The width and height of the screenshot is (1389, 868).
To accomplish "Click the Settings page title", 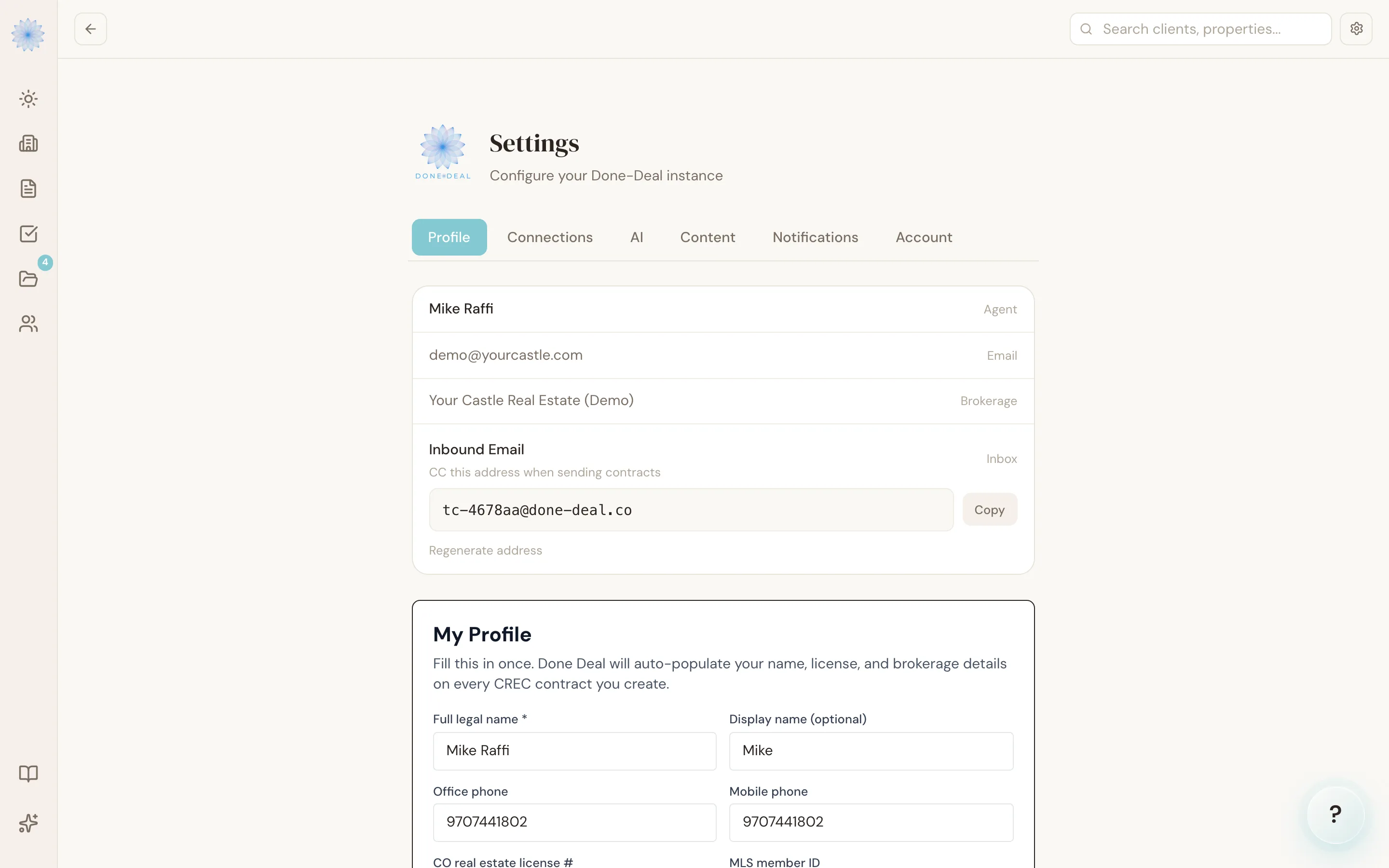I will (534, 144).
